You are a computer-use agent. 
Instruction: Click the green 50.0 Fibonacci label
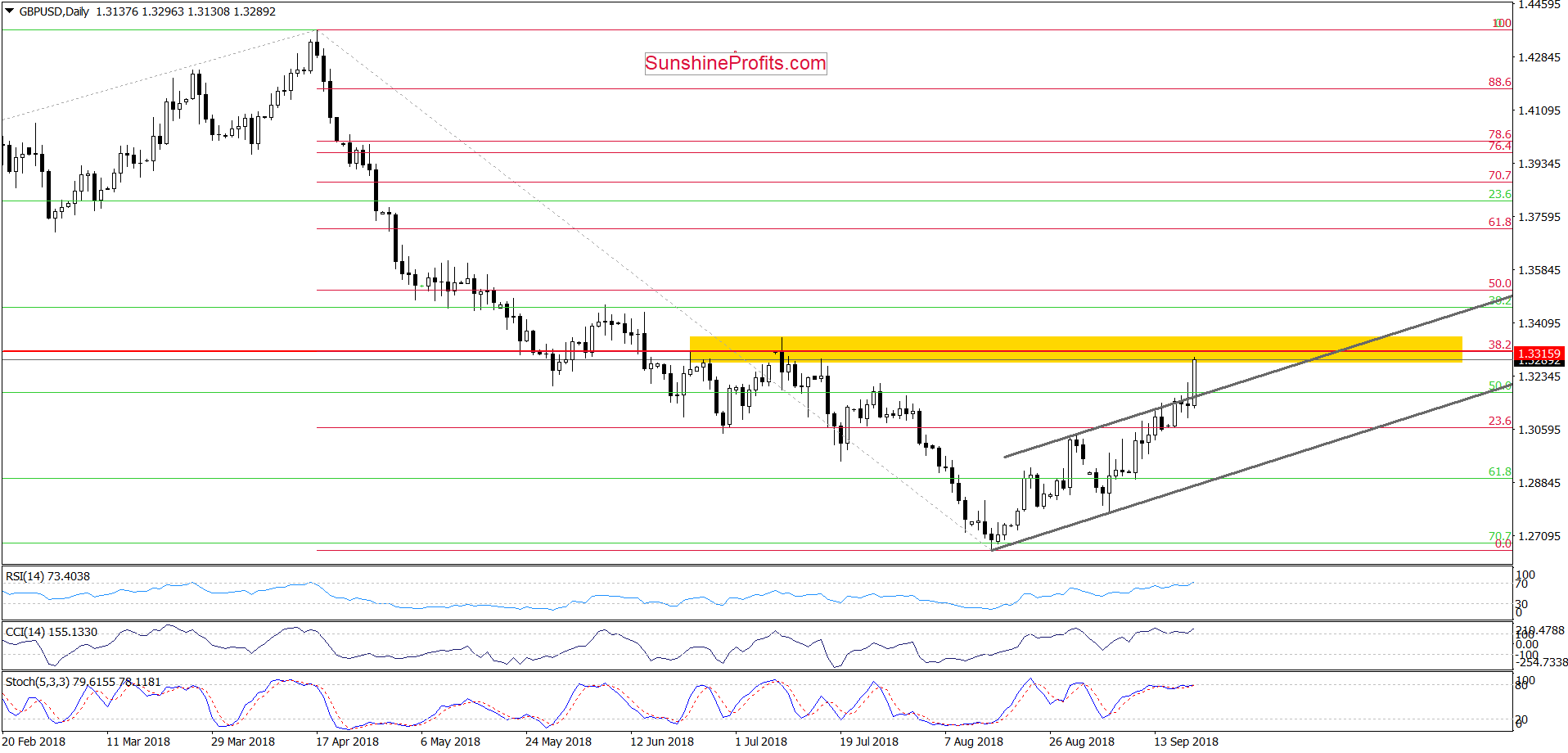1500,386
